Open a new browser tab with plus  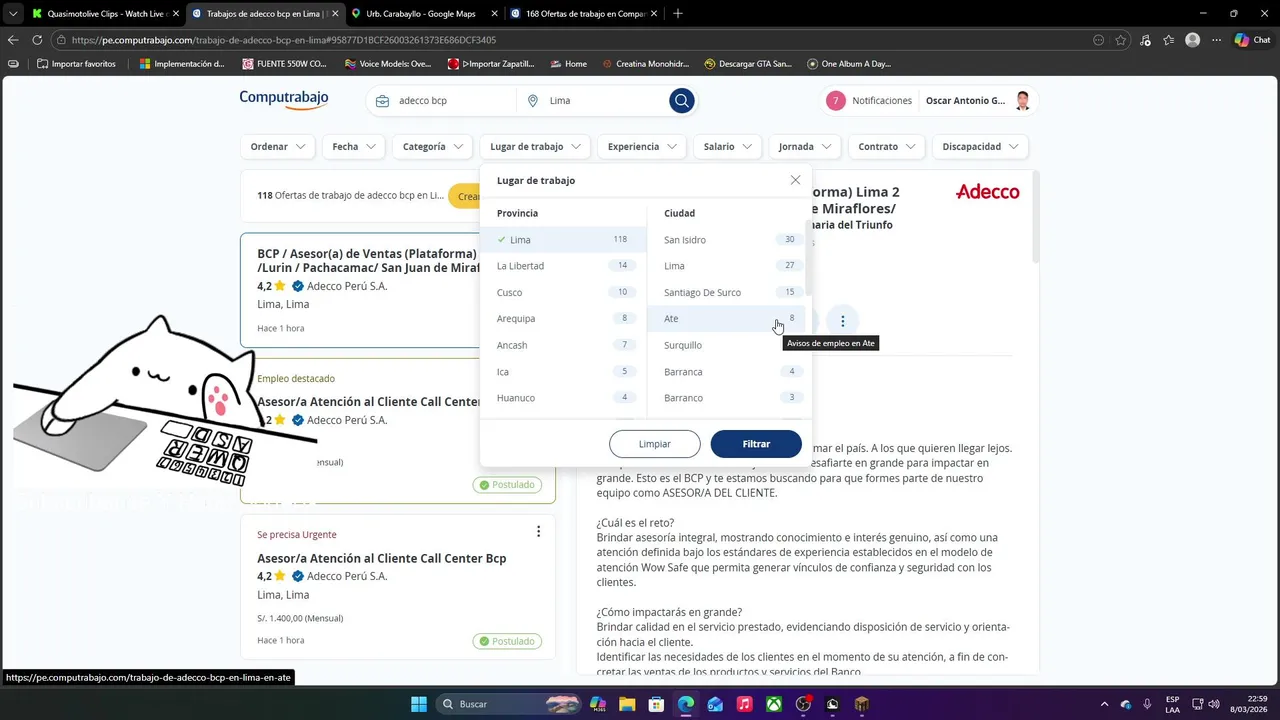(677, 14)
